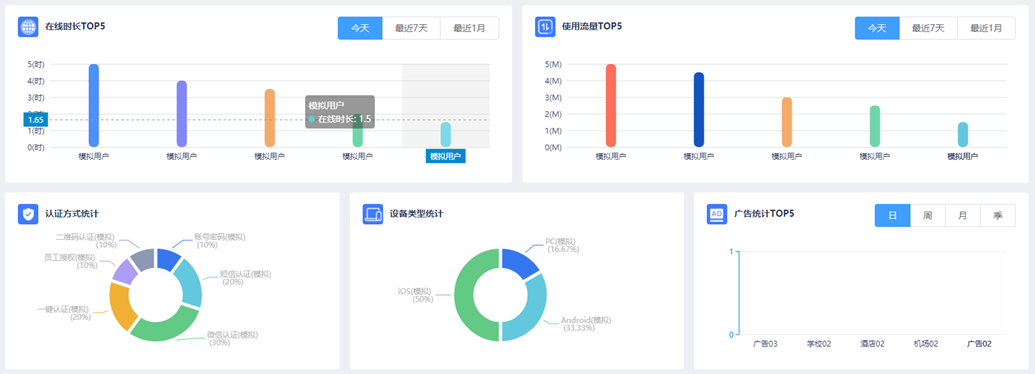
Task: Click the 广告02 axis label
Action: [980, 344]
